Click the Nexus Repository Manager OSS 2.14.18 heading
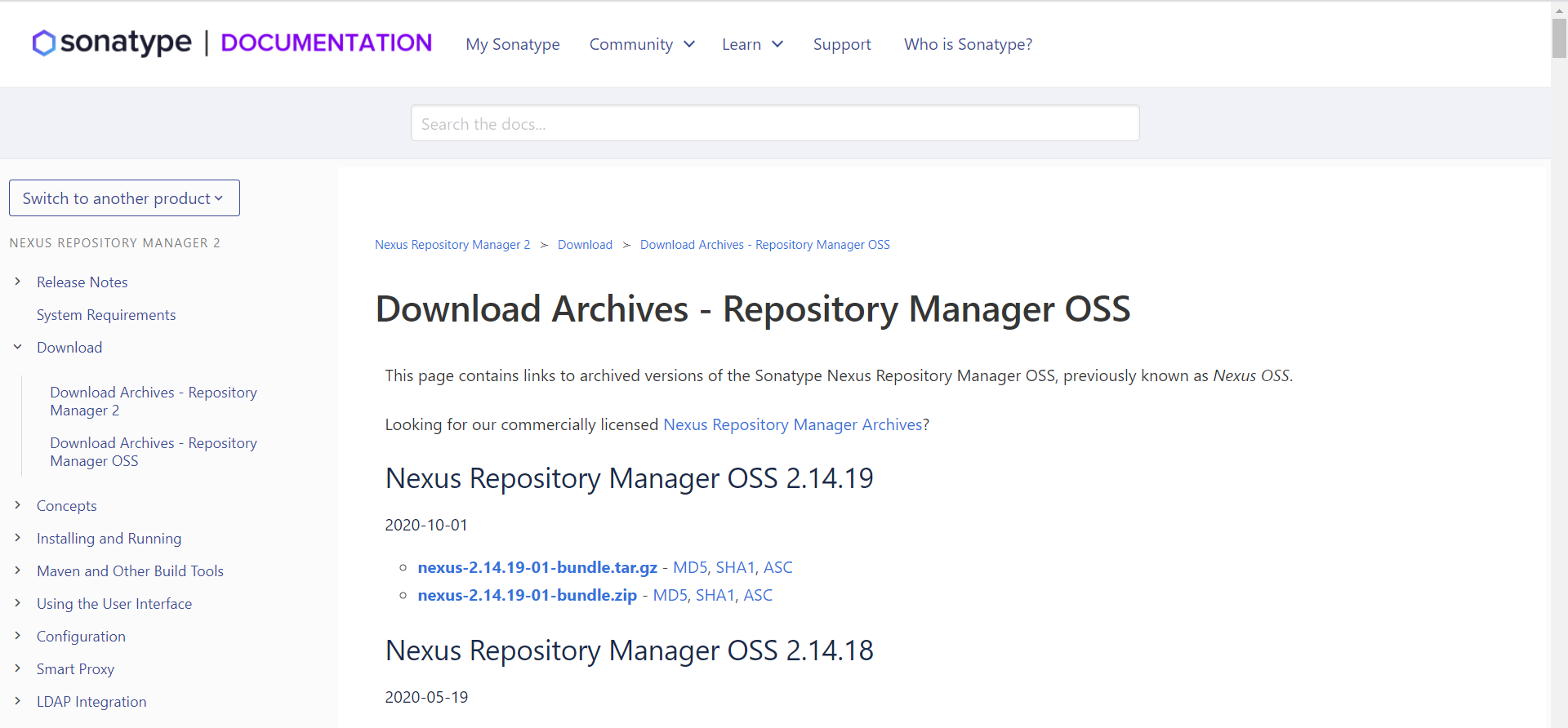 pos(629,650)
